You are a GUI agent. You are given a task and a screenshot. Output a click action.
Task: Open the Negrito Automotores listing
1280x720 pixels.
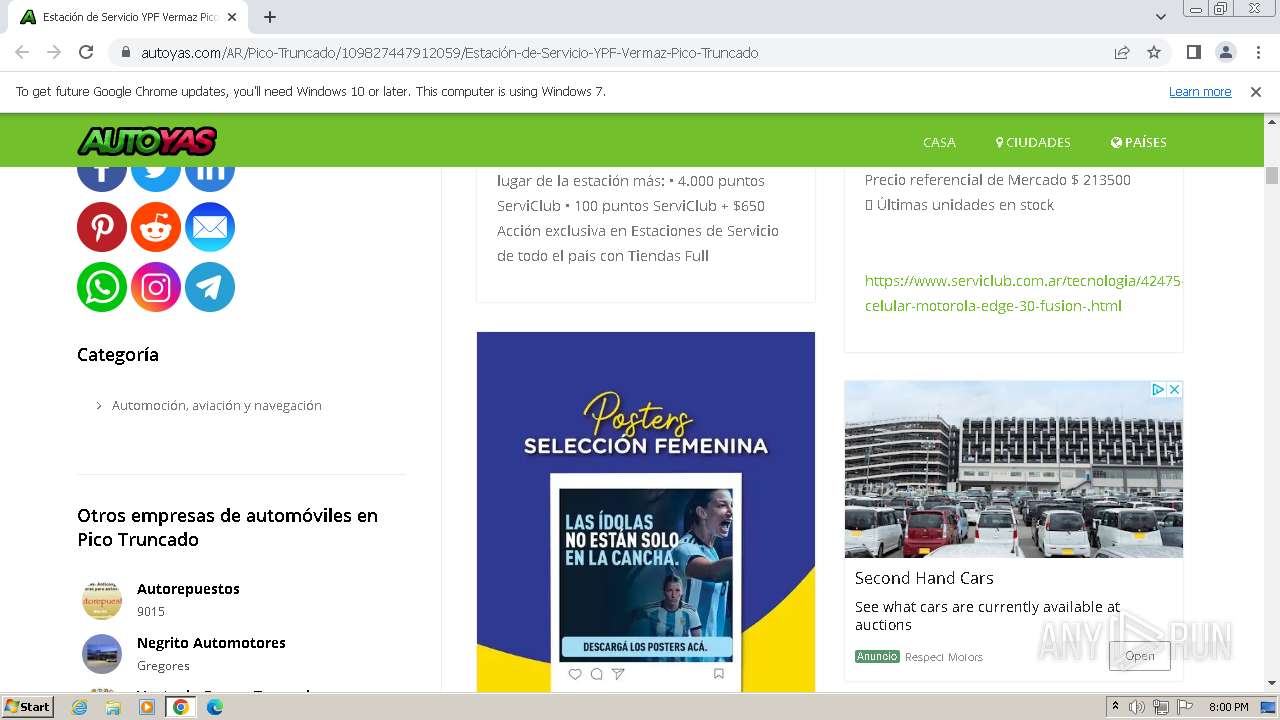pos(211,643)
